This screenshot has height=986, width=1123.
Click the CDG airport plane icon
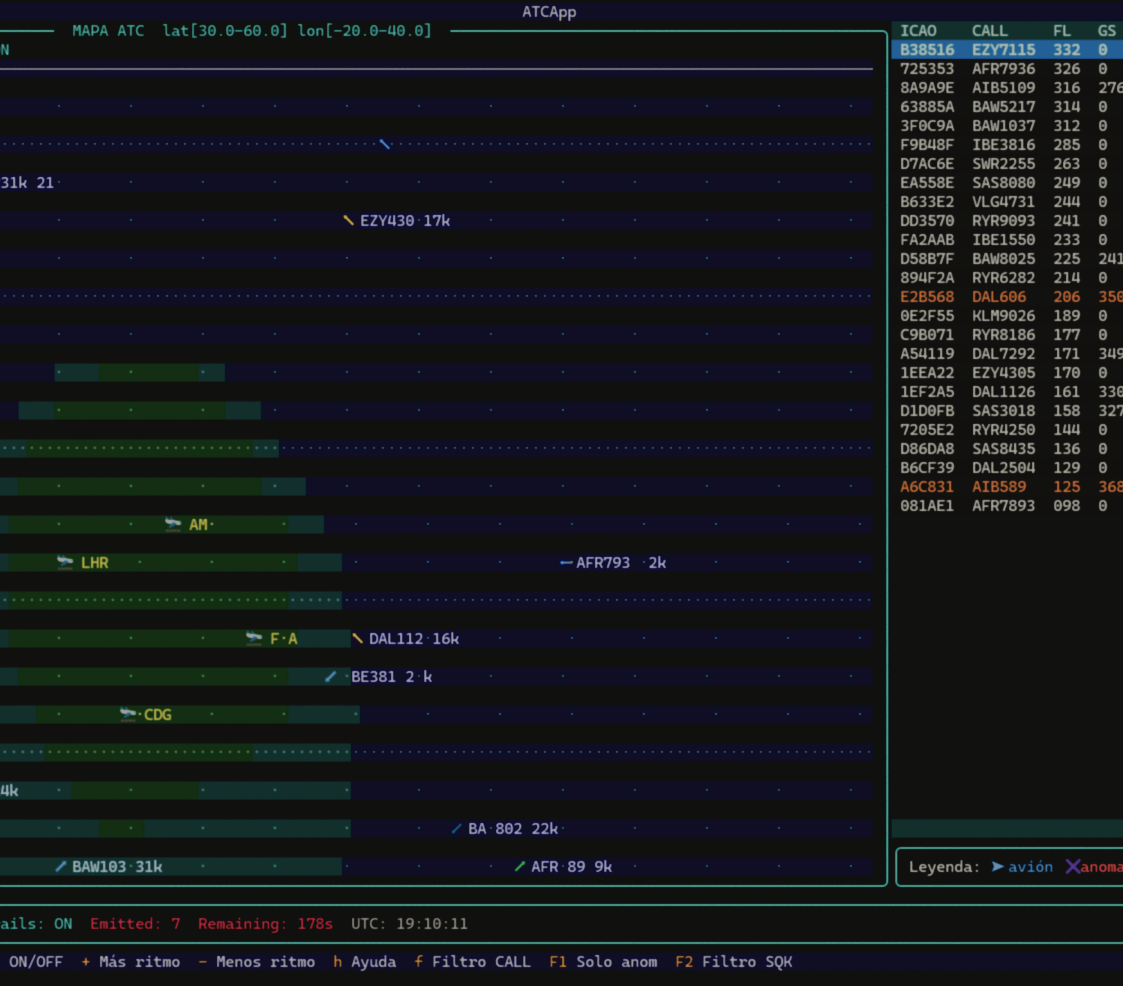click(128, 714)
